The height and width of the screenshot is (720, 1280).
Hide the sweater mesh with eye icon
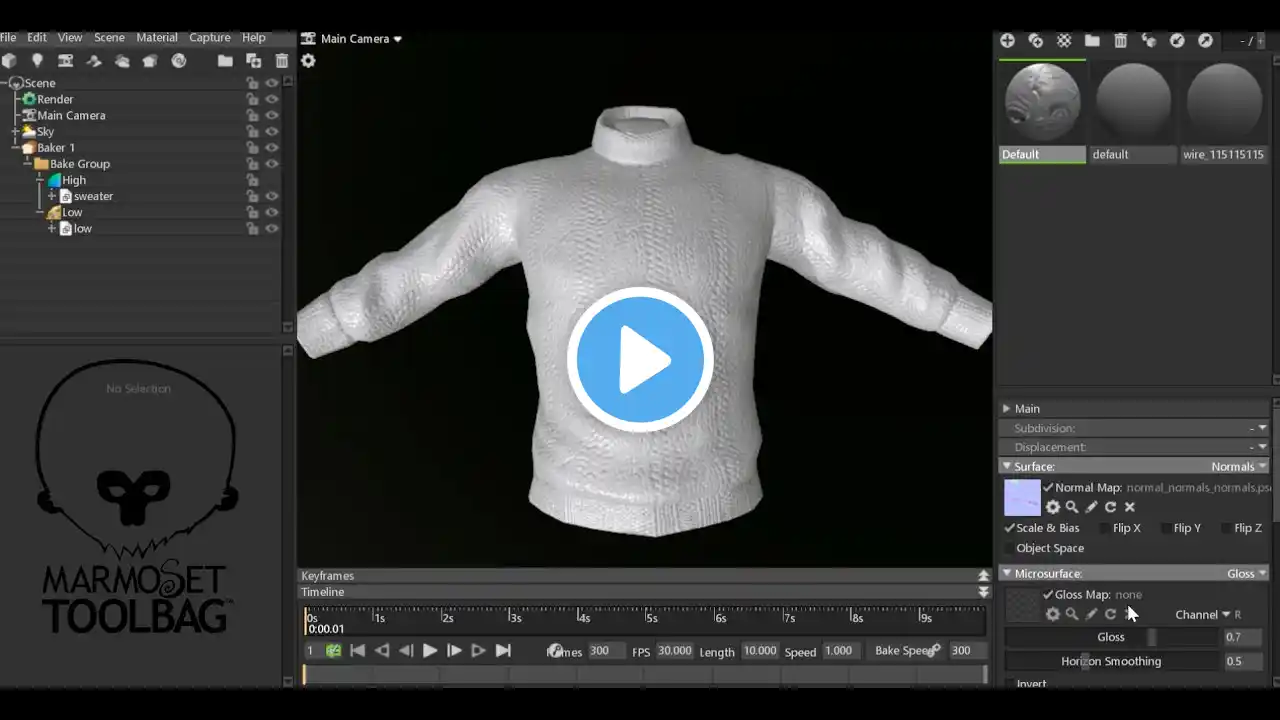(x=271, y=196)
